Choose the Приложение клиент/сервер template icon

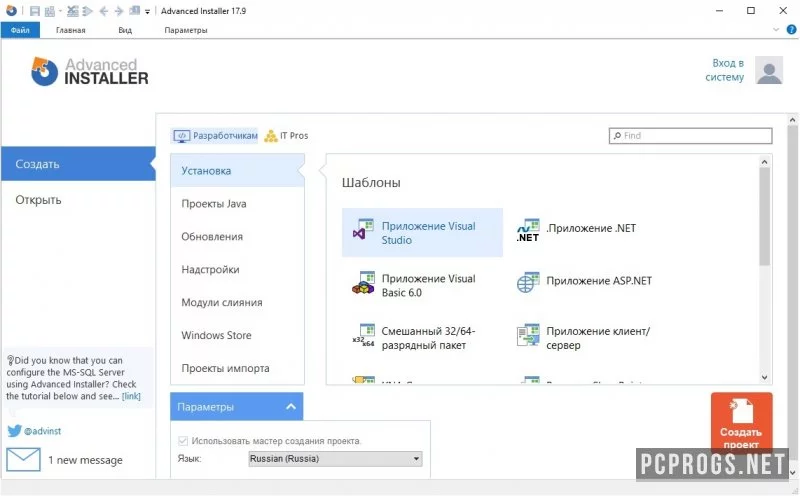click(528, 335)
